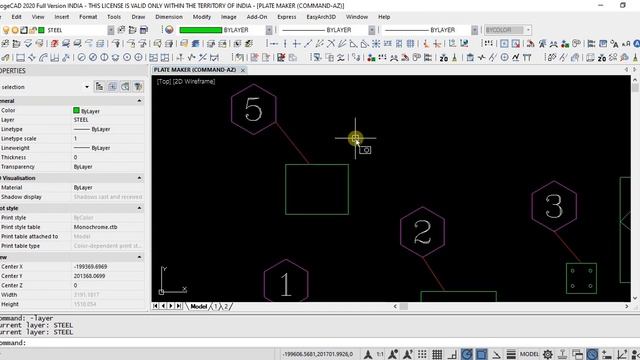Open the lineweight BYLAYER dropdown arrow

coord(475,30)
